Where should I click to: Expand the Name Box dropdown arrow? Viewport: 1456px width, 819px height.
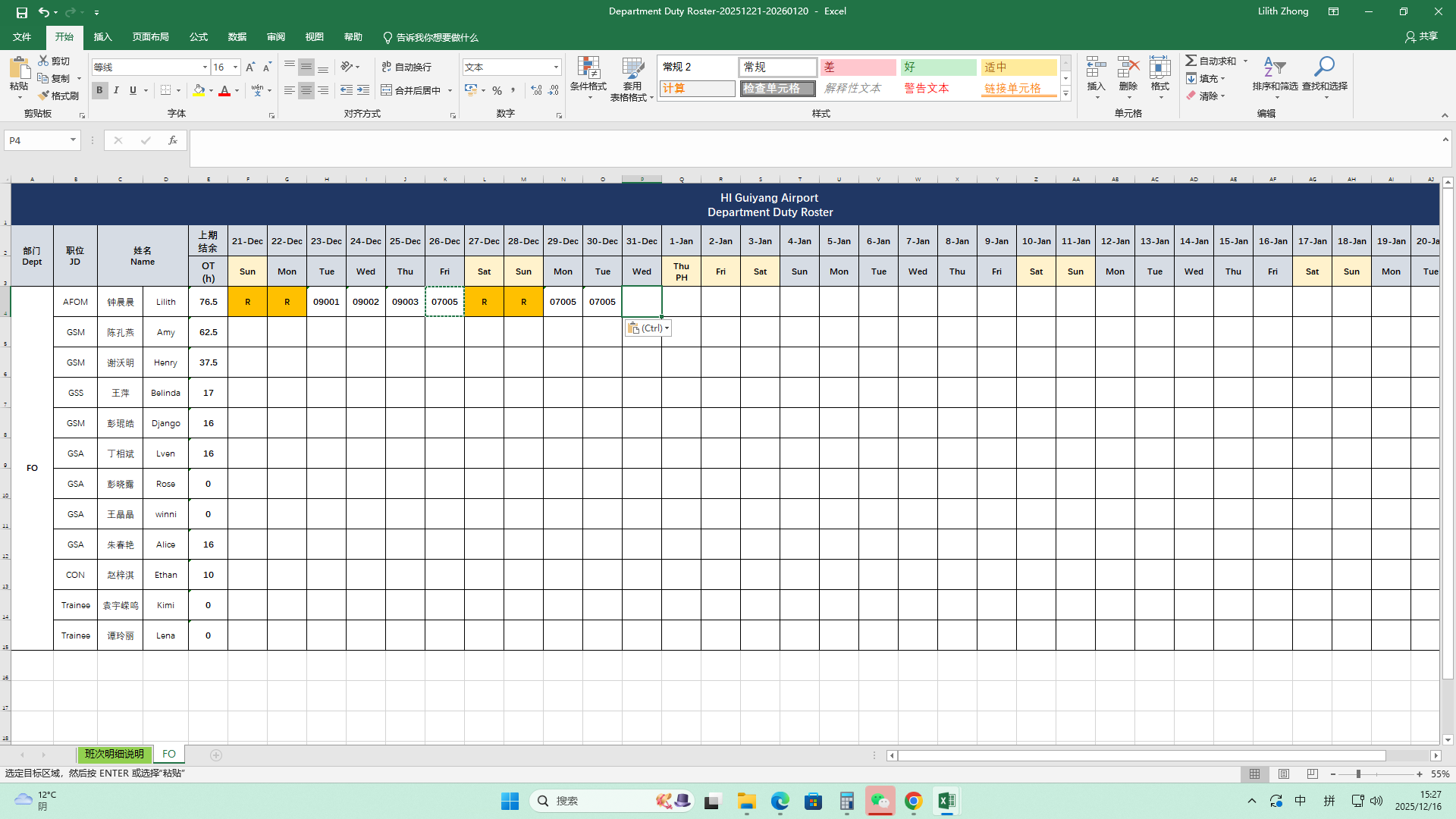tap(73, 140)
